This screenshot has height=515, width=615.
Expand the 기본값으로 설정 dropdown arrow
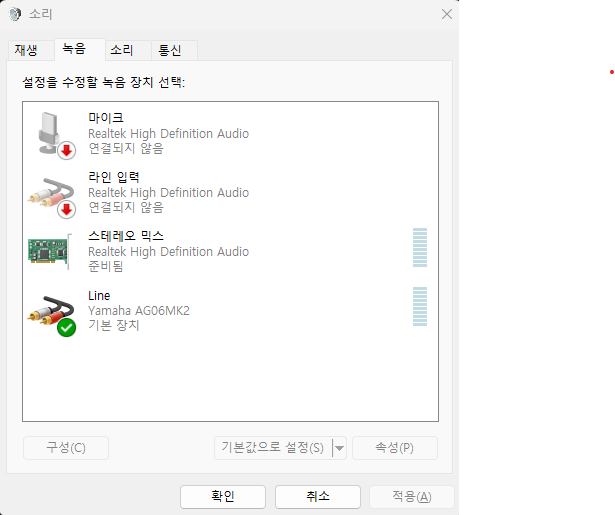[x=339, y=448]
